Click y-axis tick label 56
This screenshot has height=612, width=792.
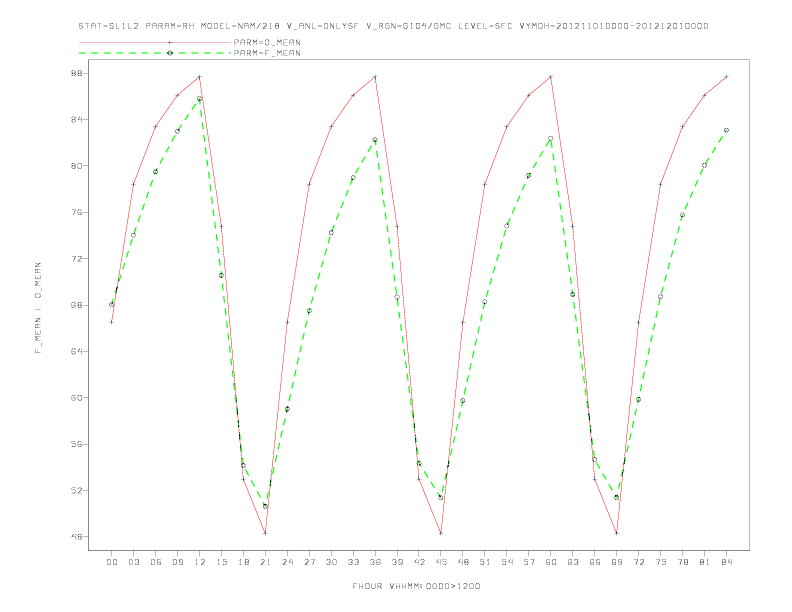click(x=76, y=444)
